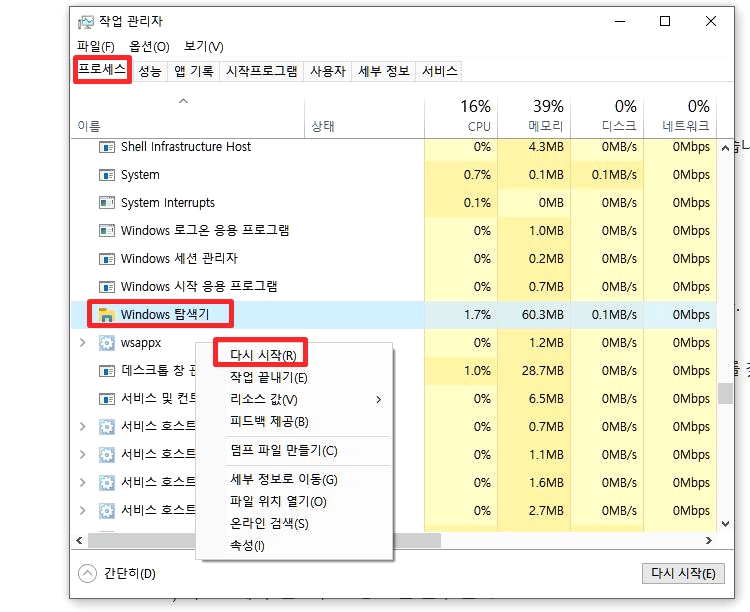This screenshot has height=612, width=750.
Task: Click horizontal scrollbar left arrow
Action: tap(79, 540)
